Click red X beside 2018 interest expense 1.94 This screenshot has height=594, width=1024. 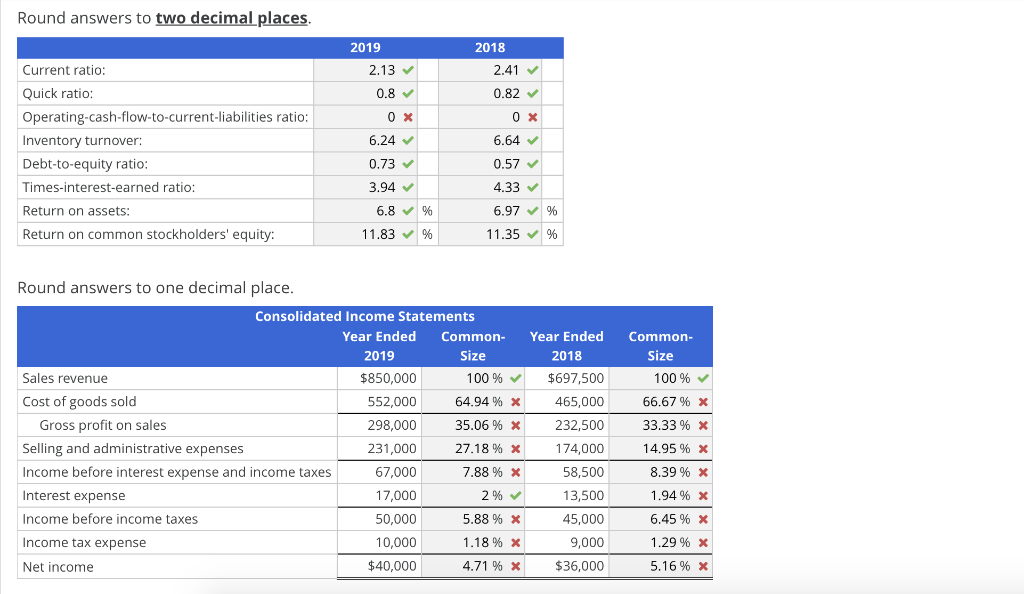coord(703,496)
